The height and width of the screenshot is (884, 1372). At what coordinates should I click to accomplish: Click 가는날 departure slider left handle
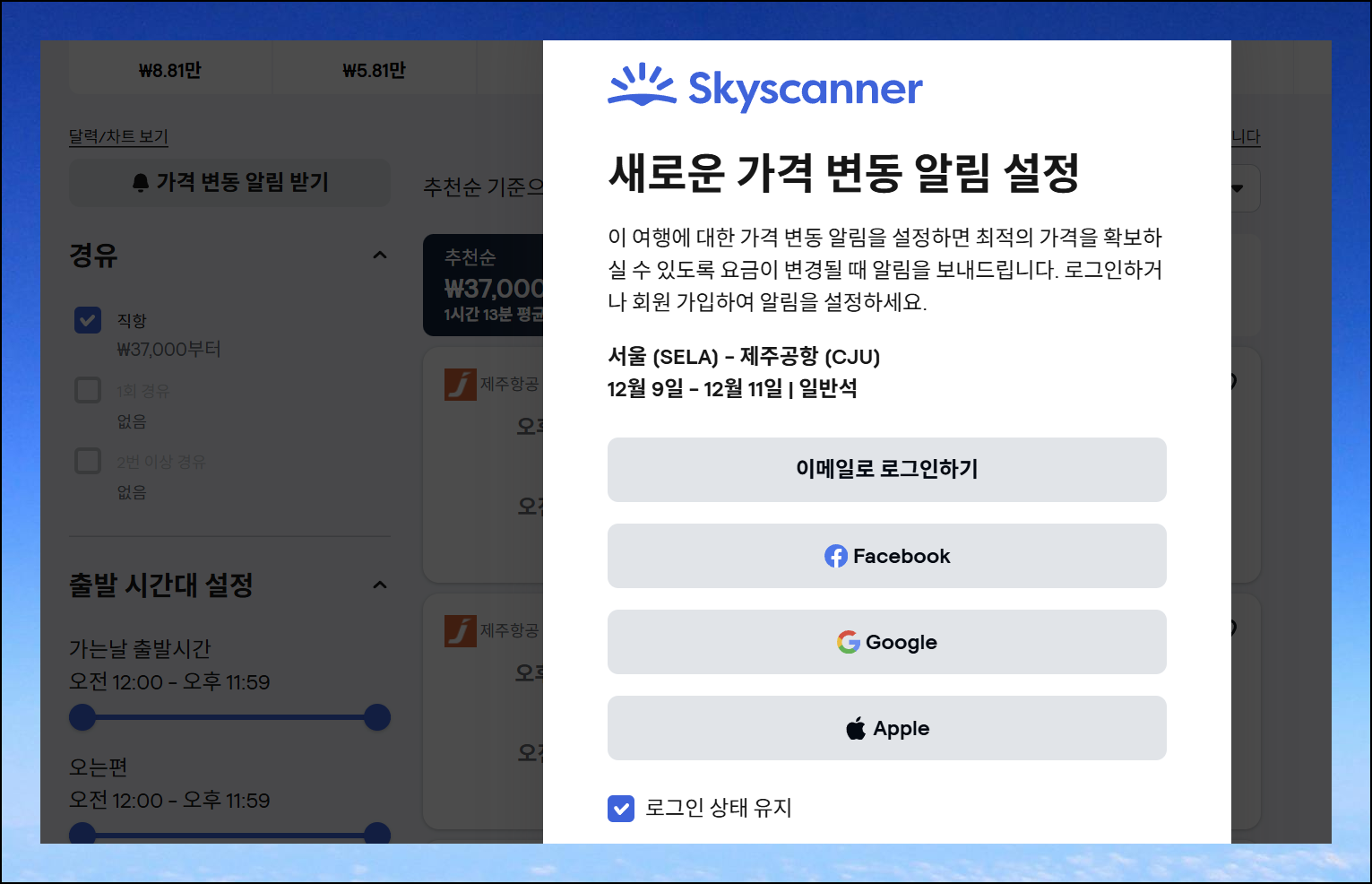(82, 717)
